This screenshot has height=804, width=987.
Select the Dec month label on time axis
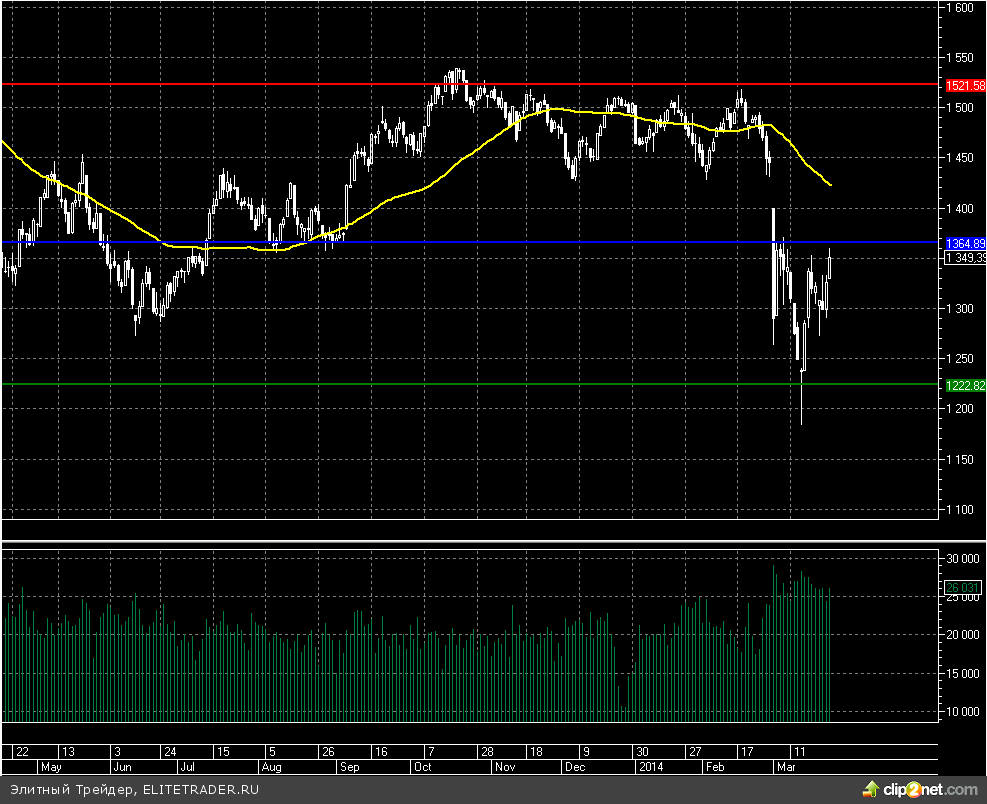pyautogui.click(x=574, y=767)
